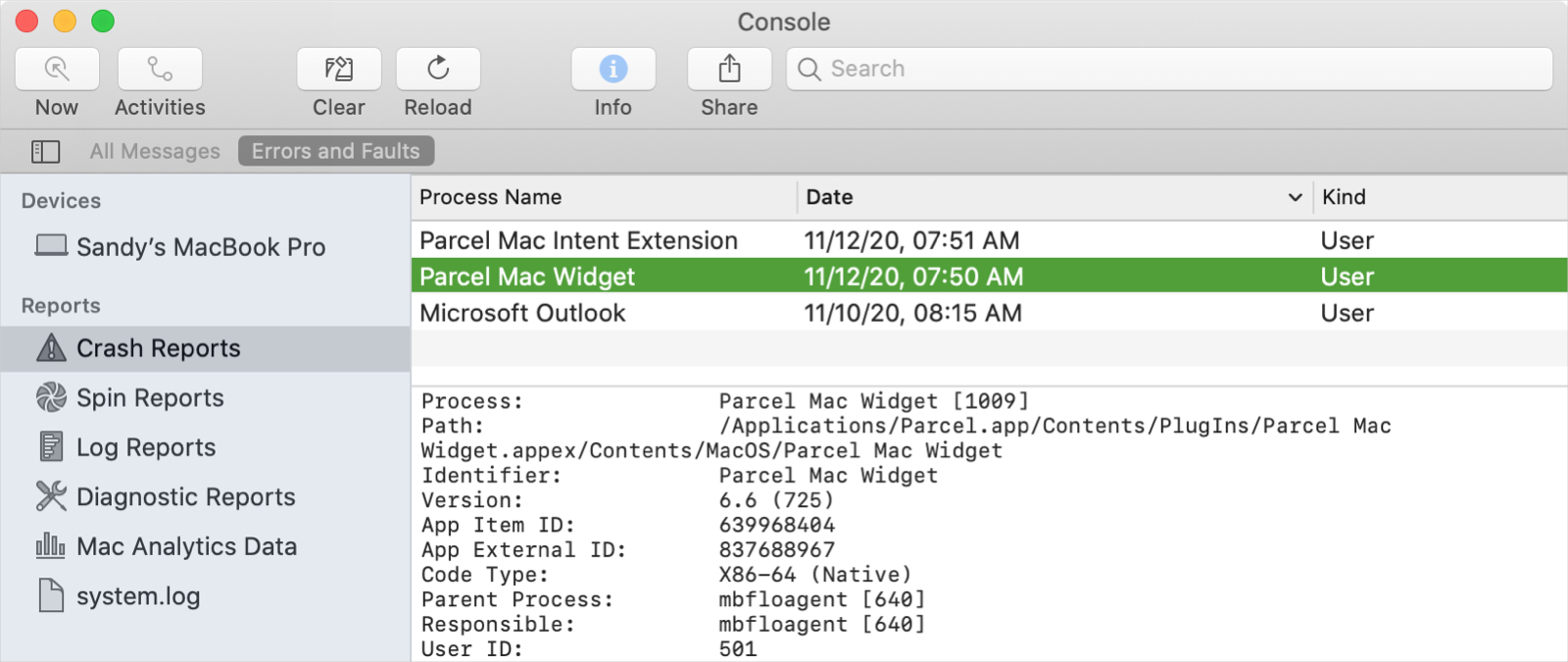Close the Console window with red button

pos(26,21)
